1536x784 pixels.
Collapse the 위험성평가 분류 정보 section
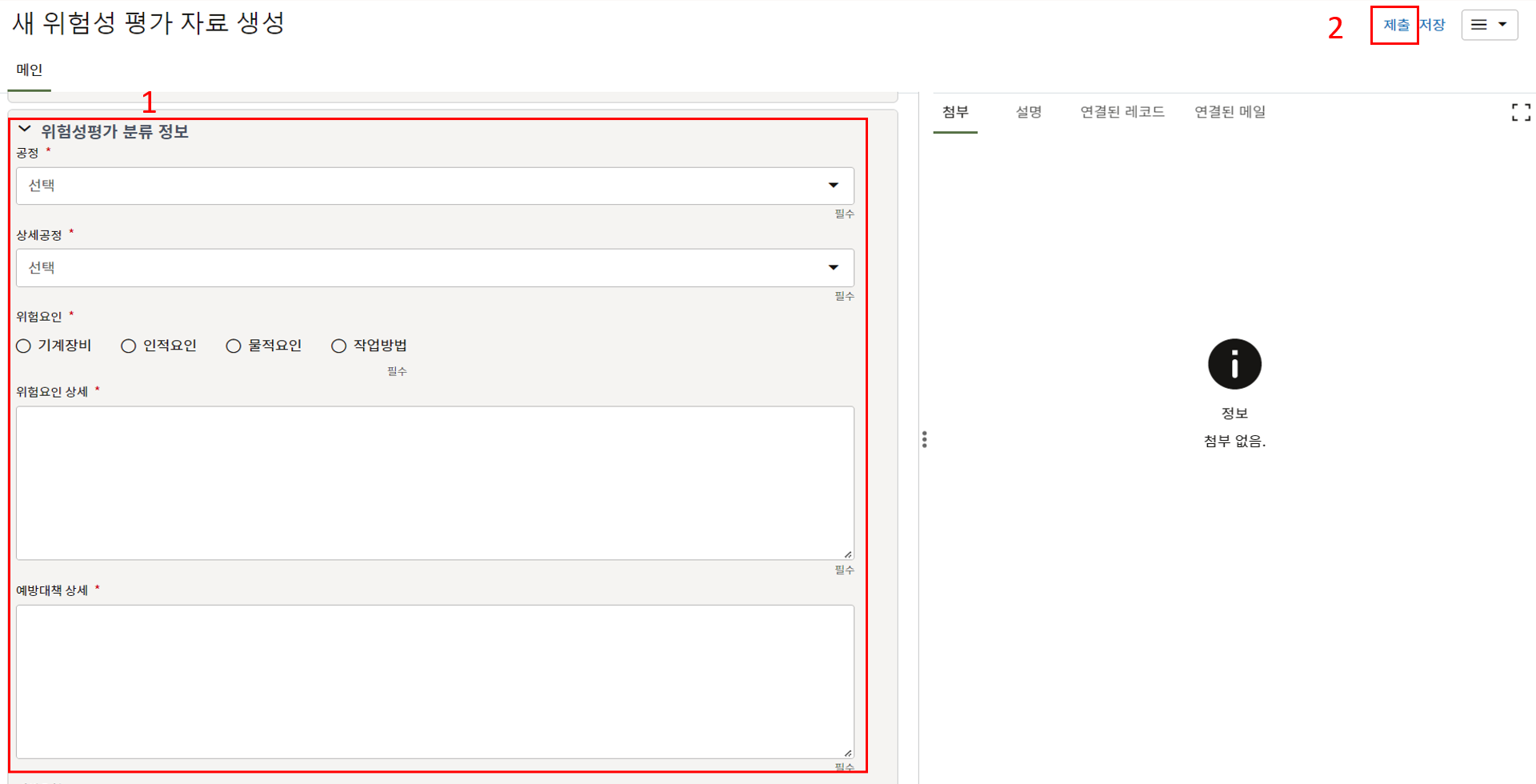point(25,130)
